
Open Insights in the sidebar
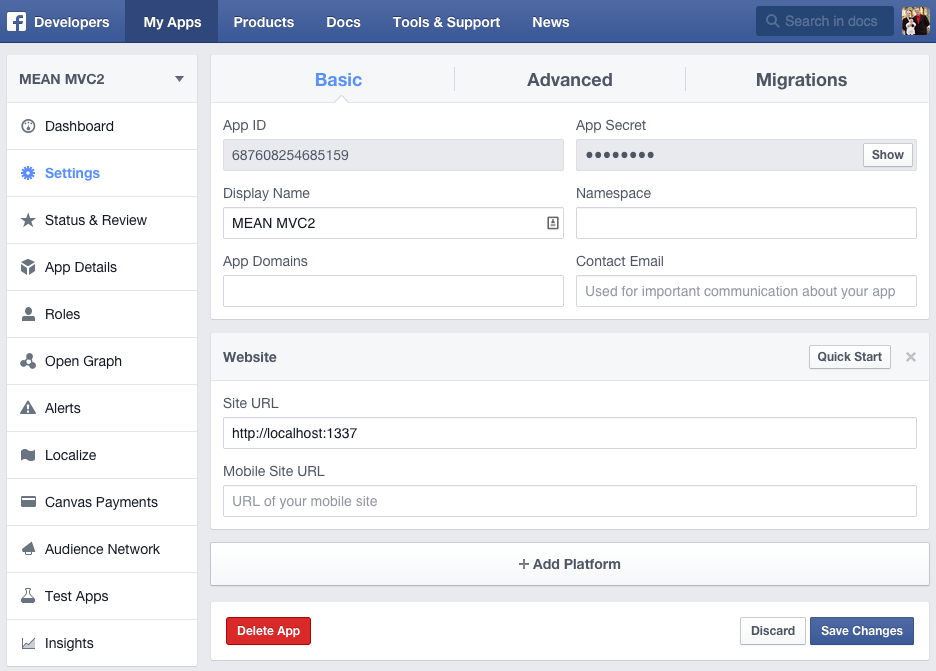pos(102,643)
